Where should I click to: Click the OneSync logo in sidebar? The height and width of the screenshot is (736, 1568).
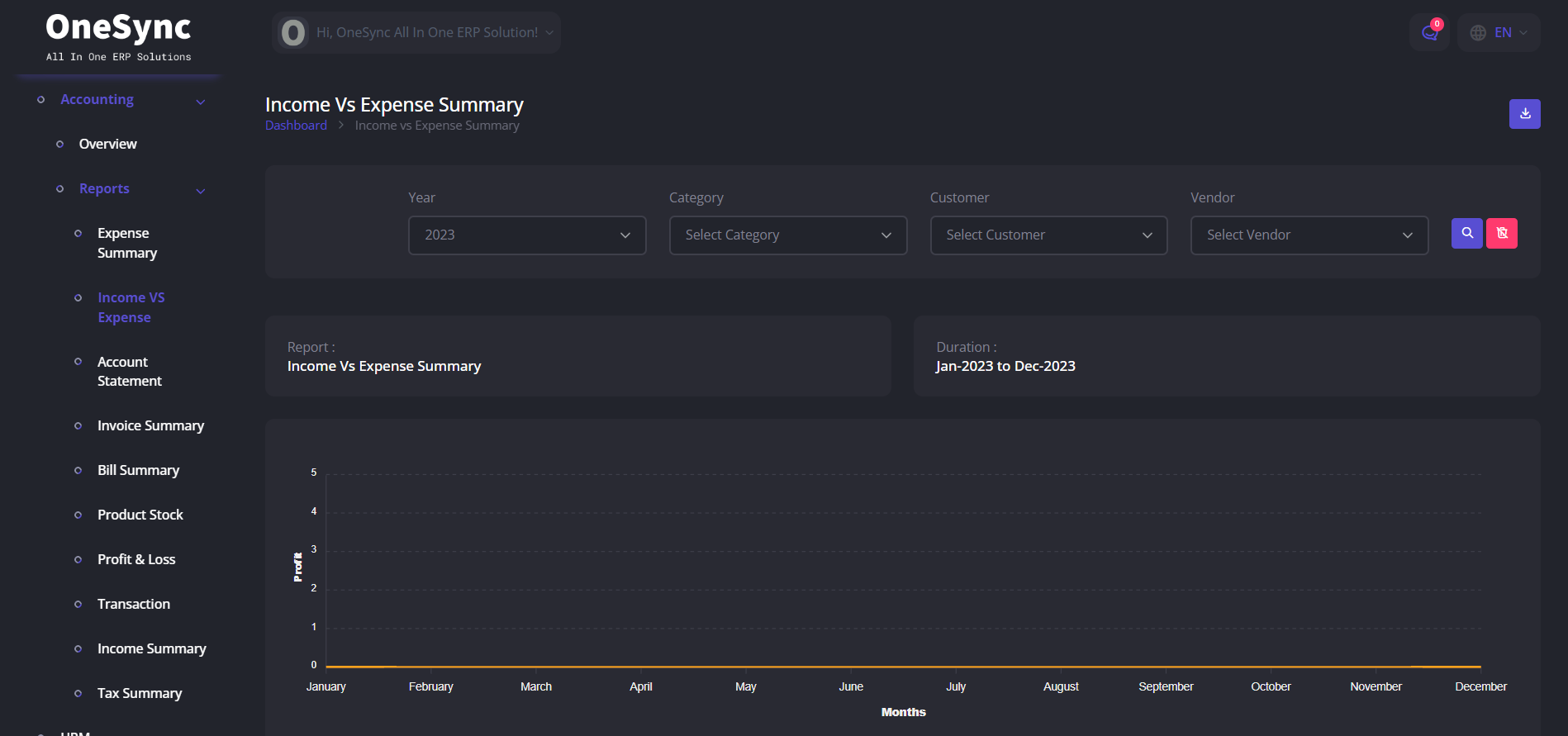coord(118,36)
